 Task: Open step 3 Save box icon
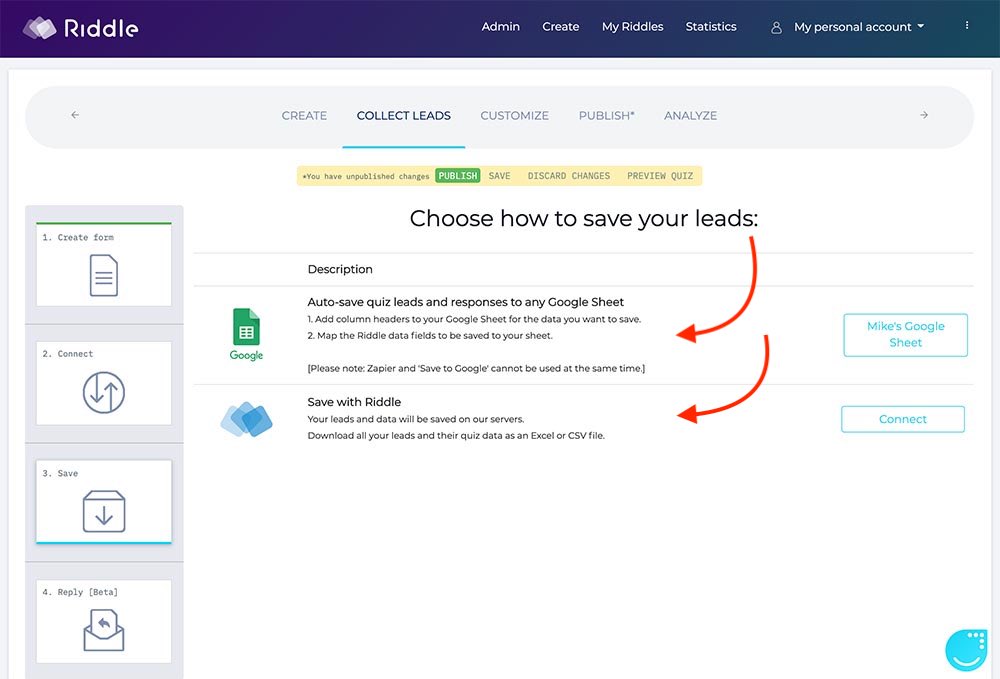pyautogui.click(x=104, y=511)
